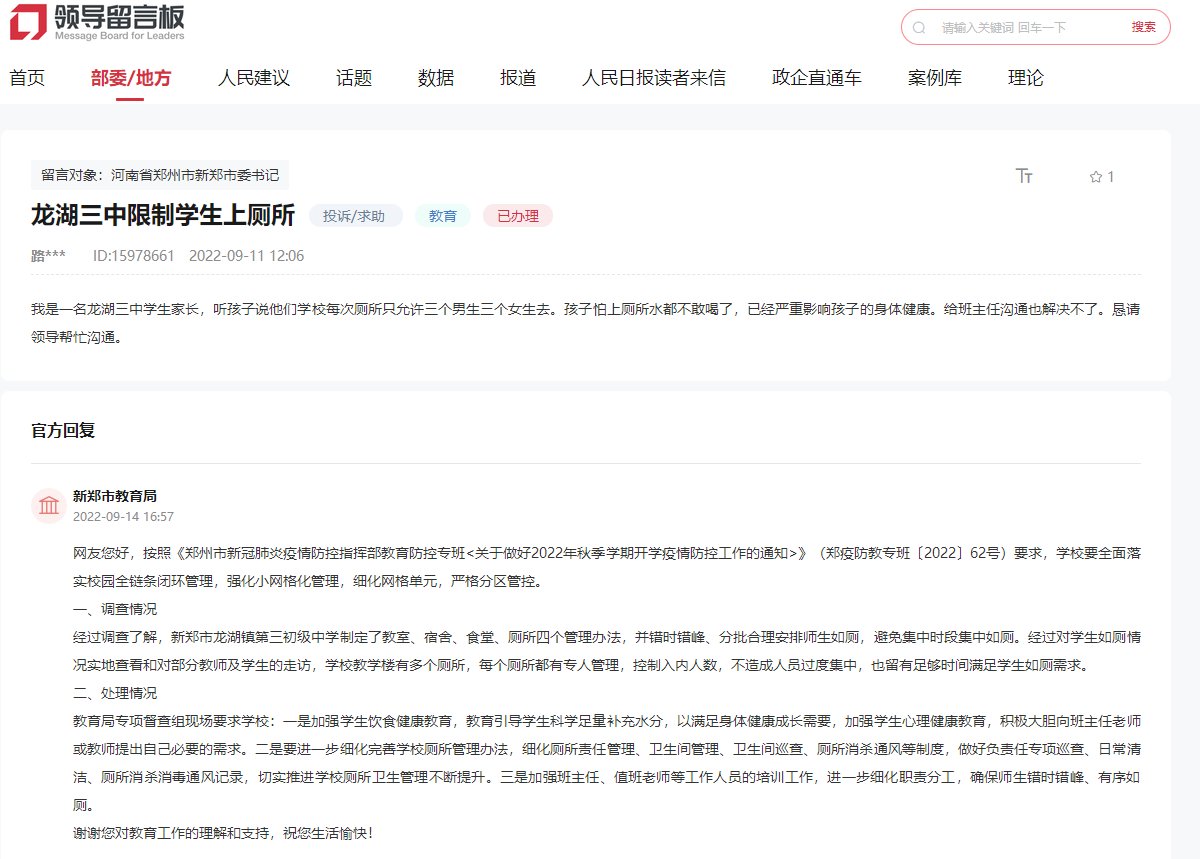1200x859 pixels.
Task: Click the 教育 category tag
Action: (x=442, y=215)
